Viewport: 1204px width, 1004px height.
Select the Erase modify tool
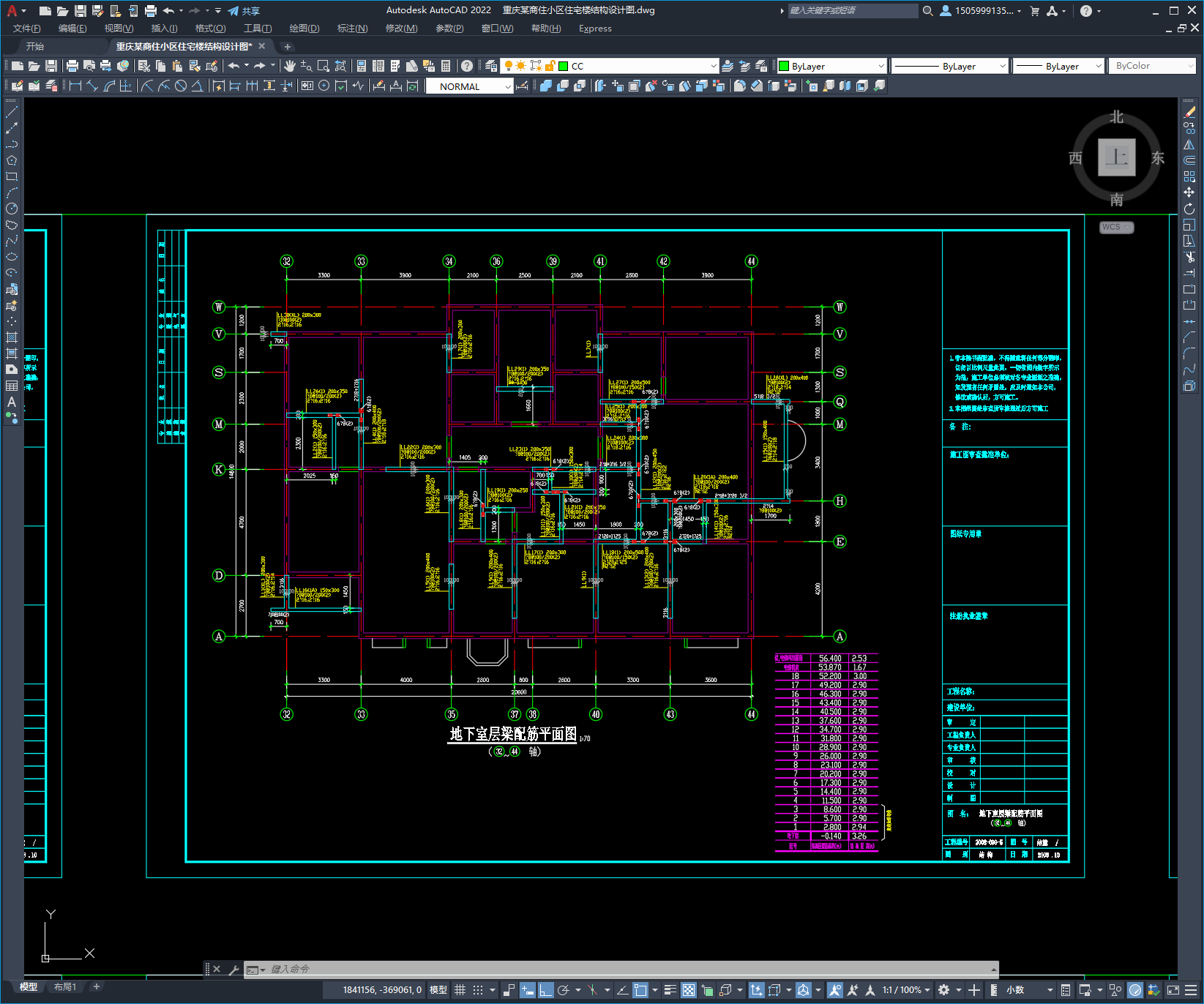pos(1189,112)
